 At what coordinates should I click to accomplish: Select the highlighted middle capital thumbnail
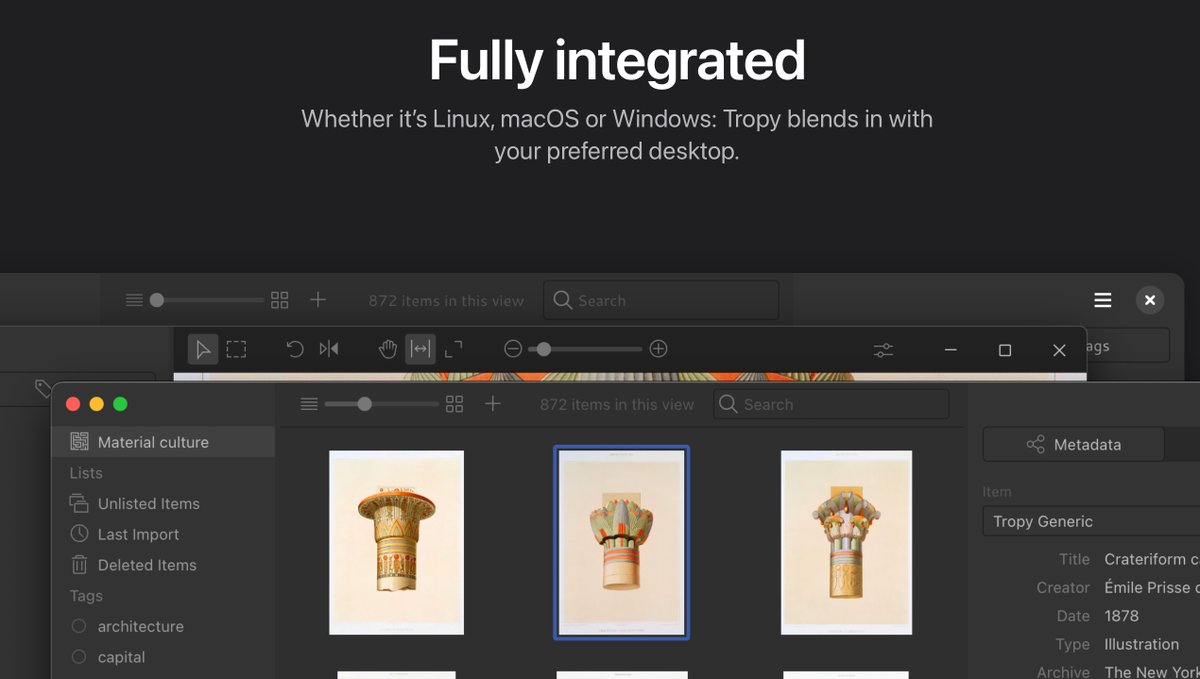(x=621, y=542)
